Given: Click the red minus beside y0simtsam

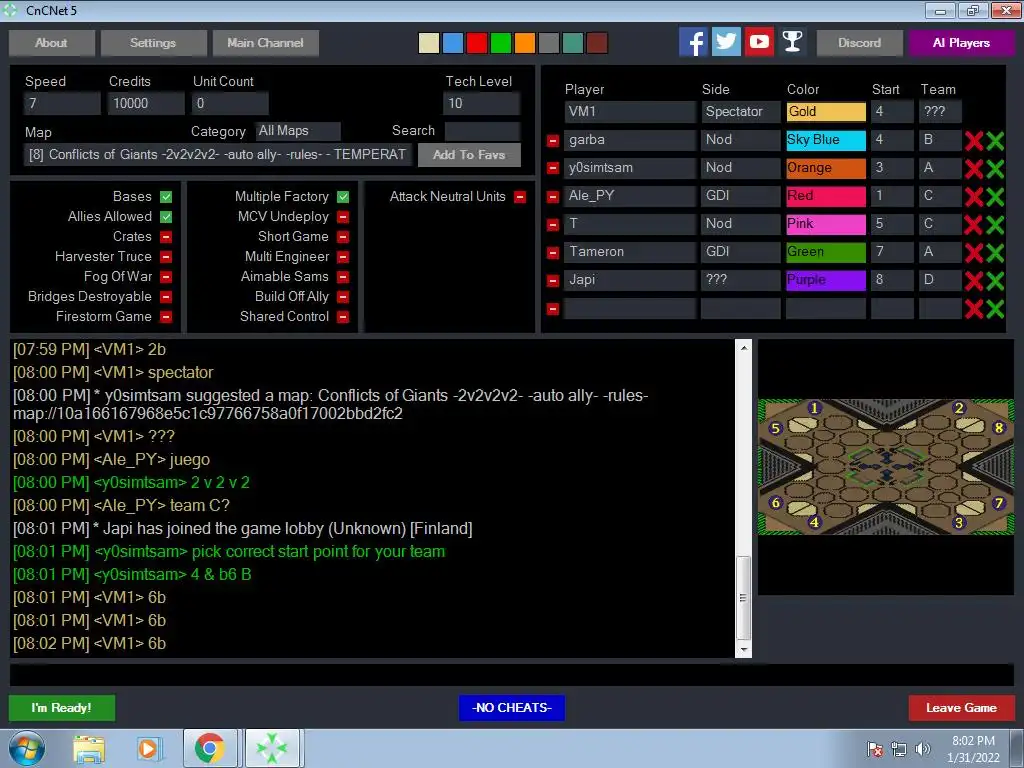Looking at the screenshot, I should tap(552, 168).
